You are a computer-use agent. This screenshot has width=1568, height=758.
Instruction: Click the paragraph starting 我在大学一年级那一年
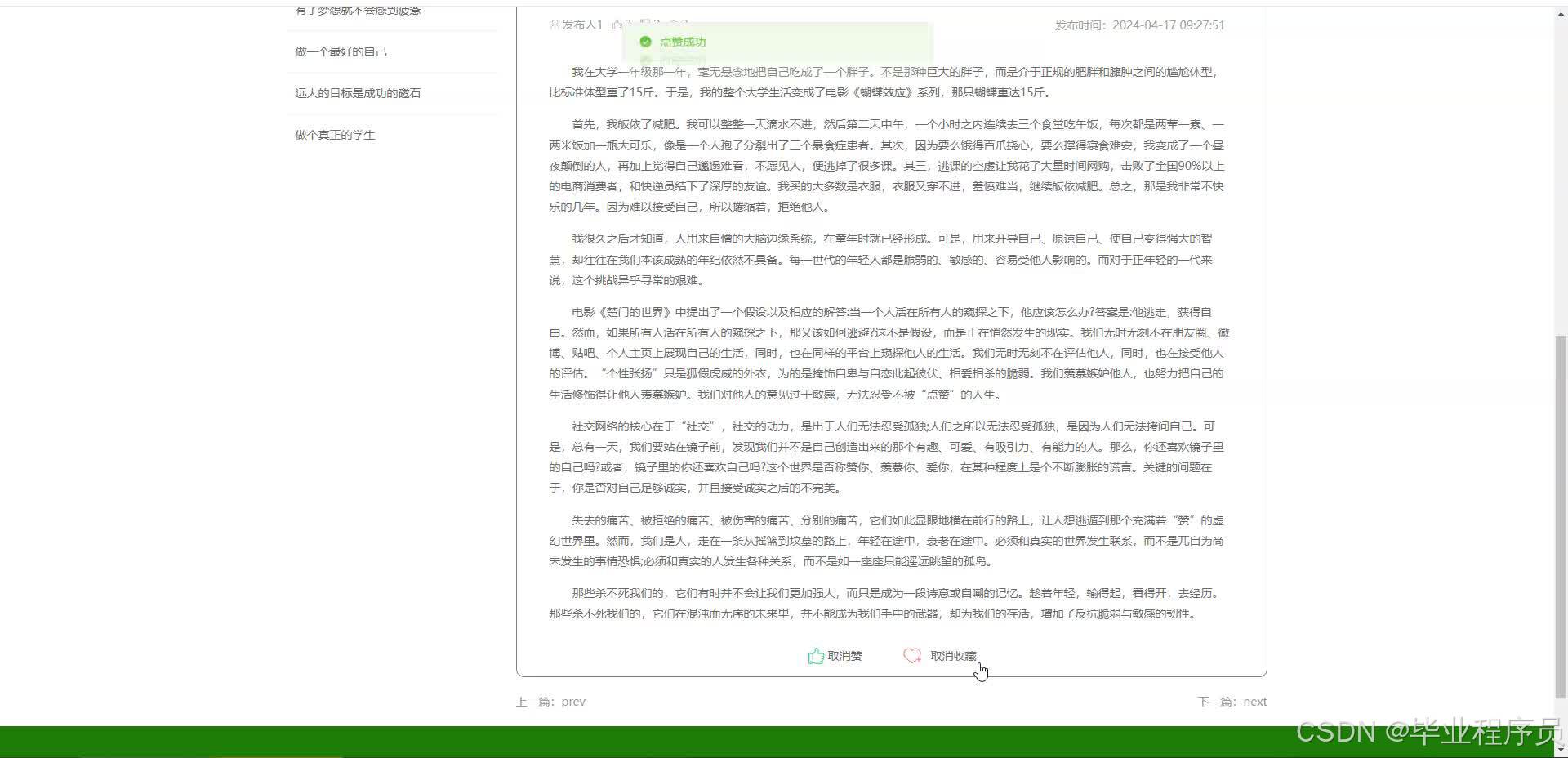click(885, 82)
